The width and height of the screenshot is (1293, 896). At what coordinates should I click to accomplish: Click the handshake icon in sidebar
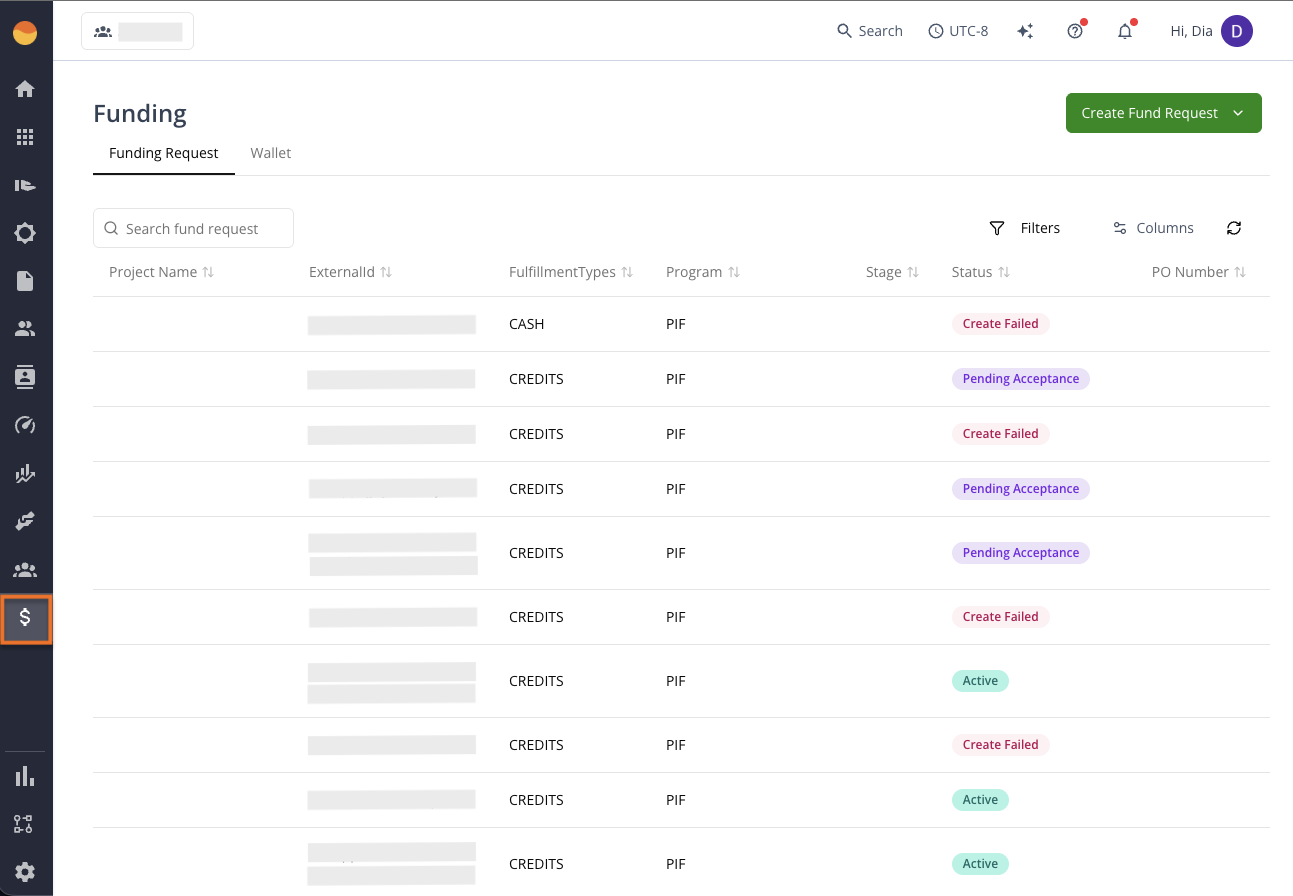[x=25, y=521]
